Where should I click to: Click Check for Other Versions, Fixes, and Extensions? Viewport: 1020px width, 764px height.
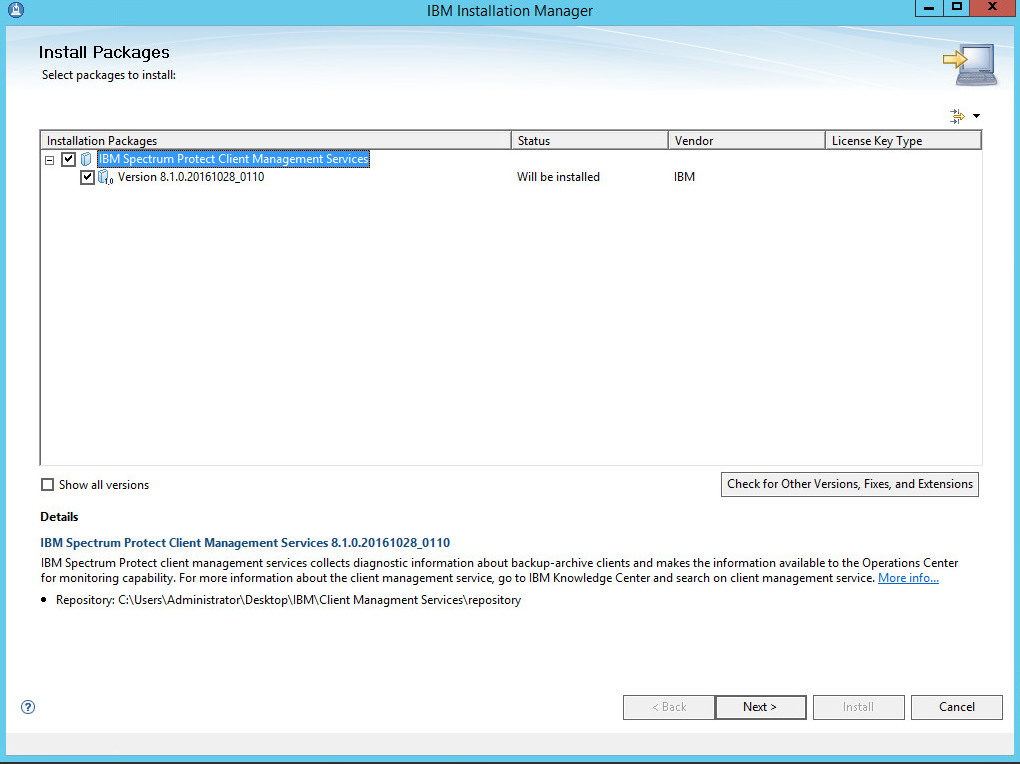[x=850, y=484]
